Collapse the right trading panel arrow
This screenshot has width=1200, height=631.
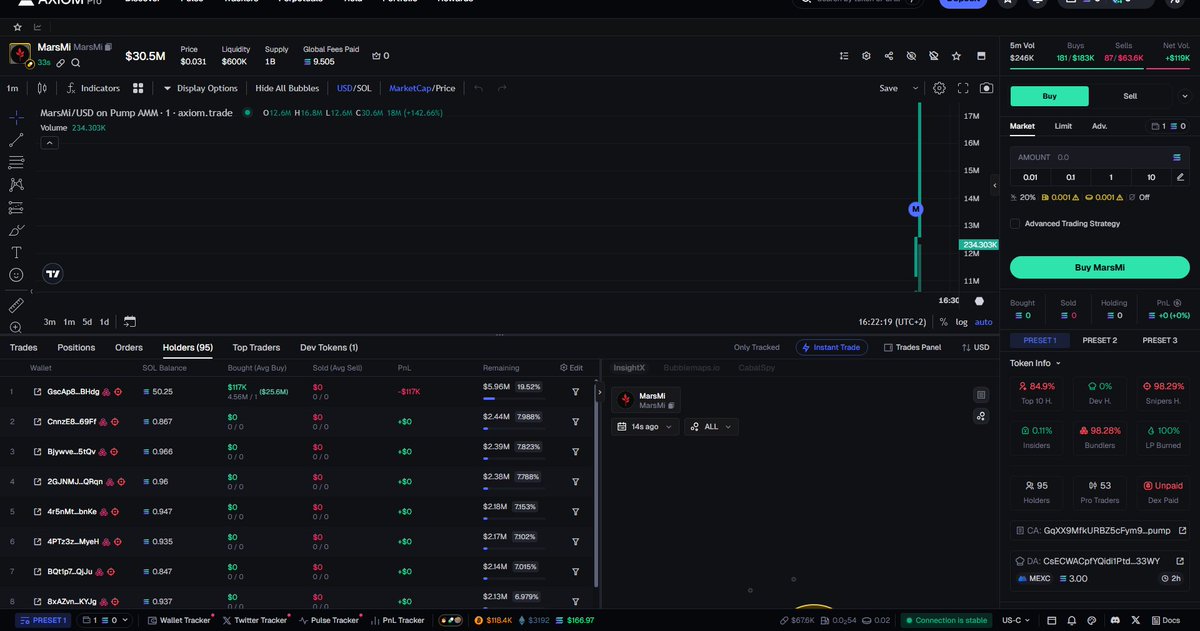tap(995, 186)
